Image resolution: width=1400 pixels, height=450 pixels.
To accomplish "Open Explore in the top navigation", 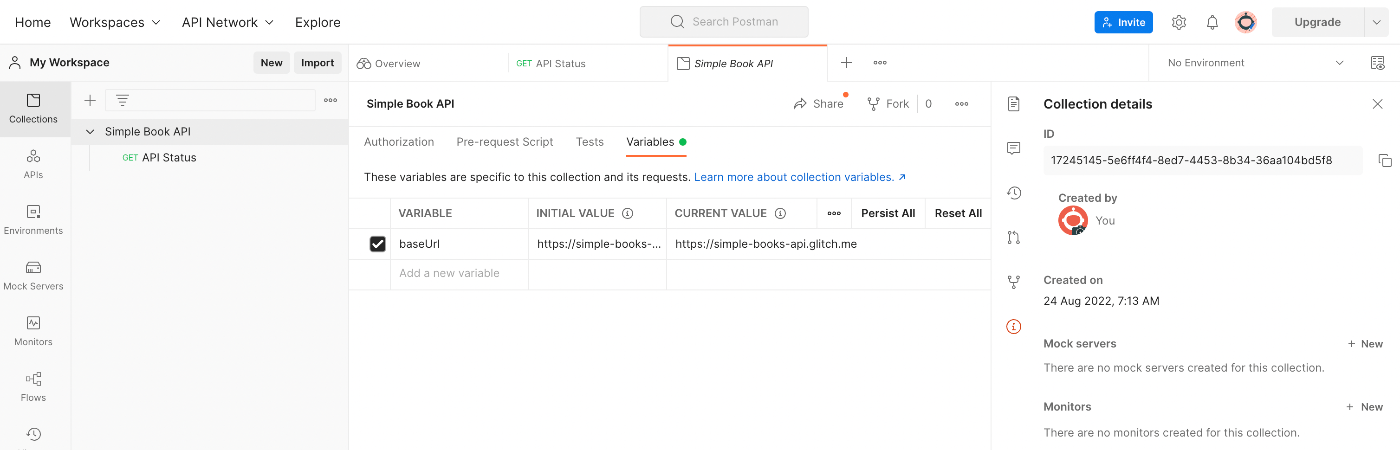I will pyautogui.click(x=318, y=22).
